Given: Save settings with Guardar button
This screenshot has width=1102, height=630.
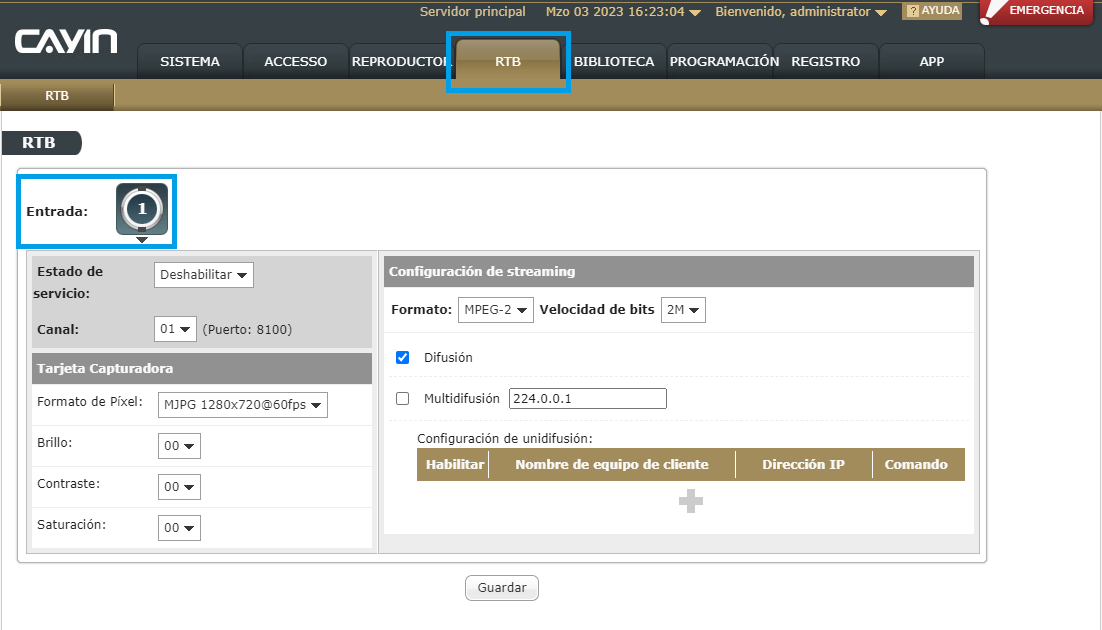Looking at the screenshot, I should pyautogui.click(x=502, y=588).
